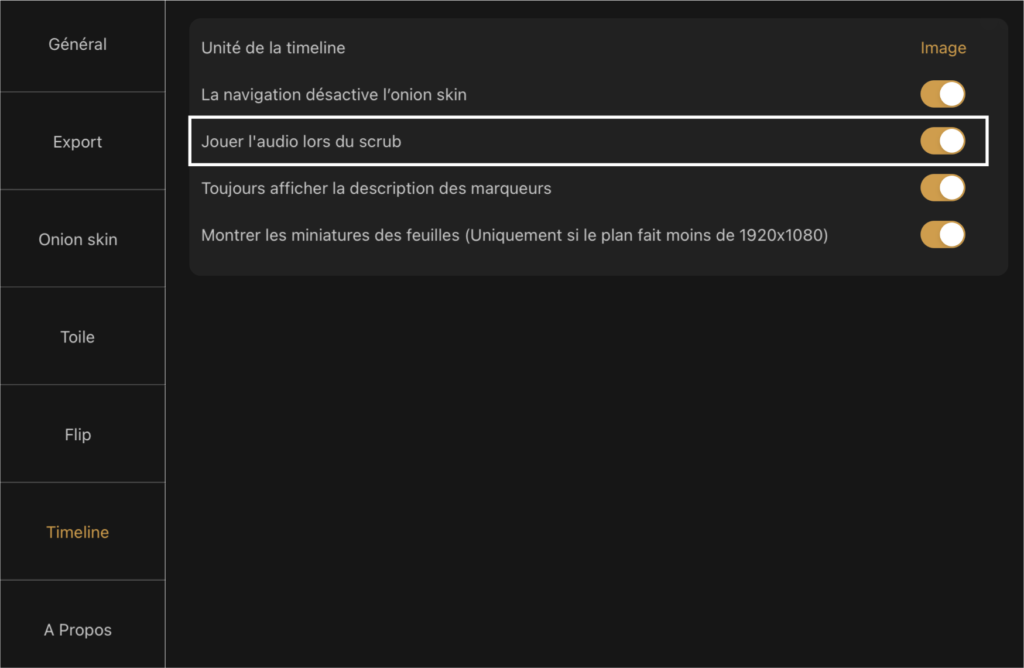Click "Toujours afficher la description des marqueurs" text
This screenshot has width=1024, height=668.
pos(376,189)
